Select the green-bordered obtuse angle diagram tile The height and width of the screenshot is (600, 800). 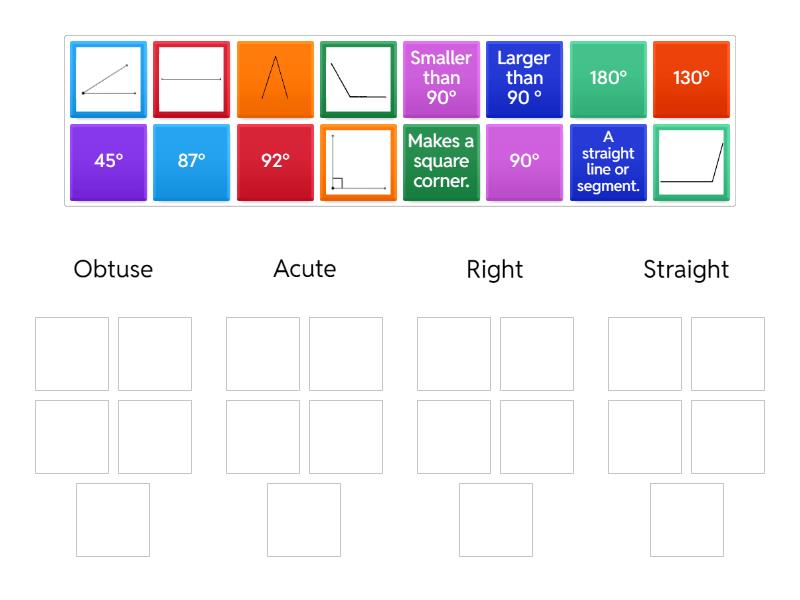358,79
